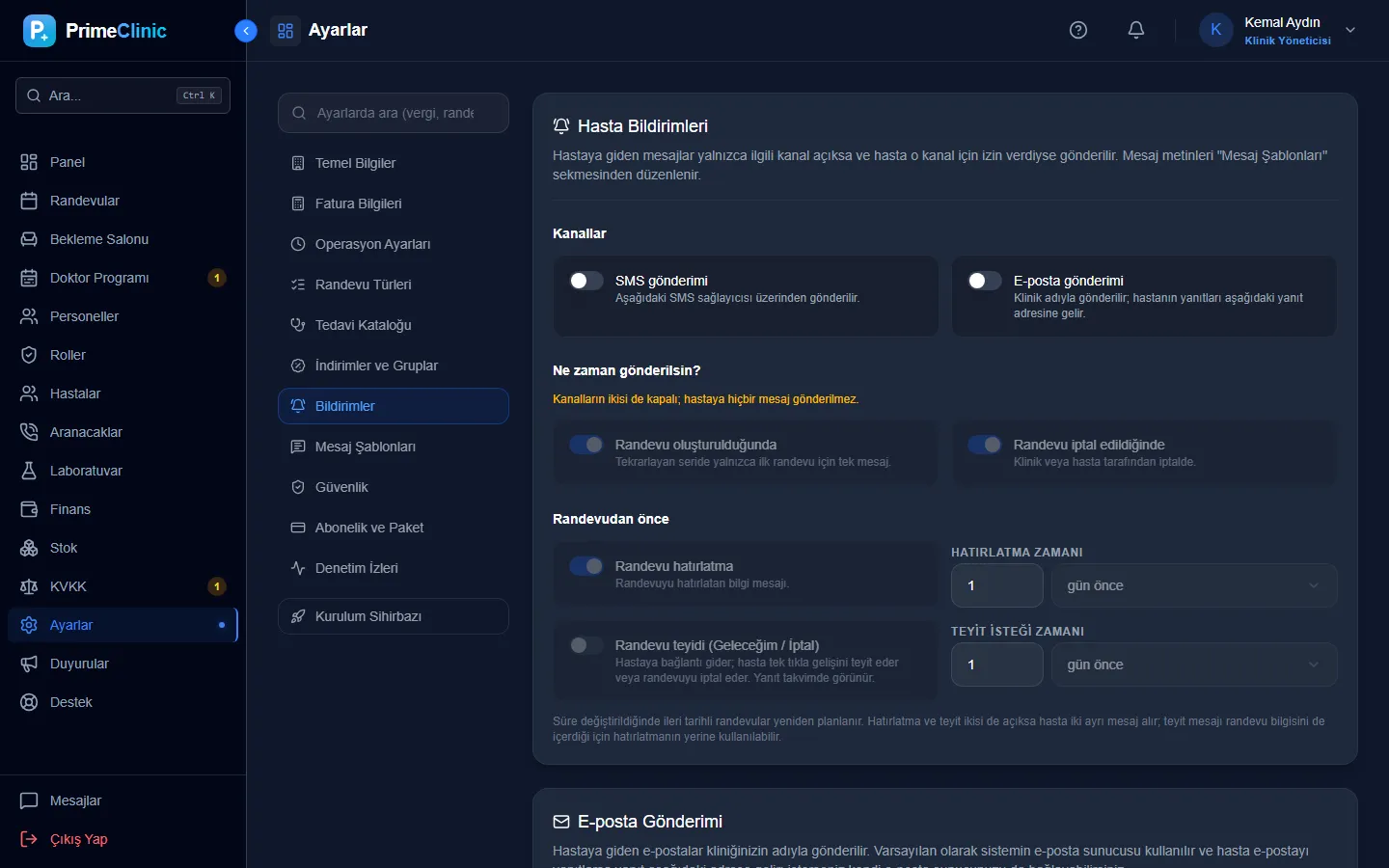Click the Ayarlar grid icon in header
This screenshot has width=1389, height=868.
[286, 31]
